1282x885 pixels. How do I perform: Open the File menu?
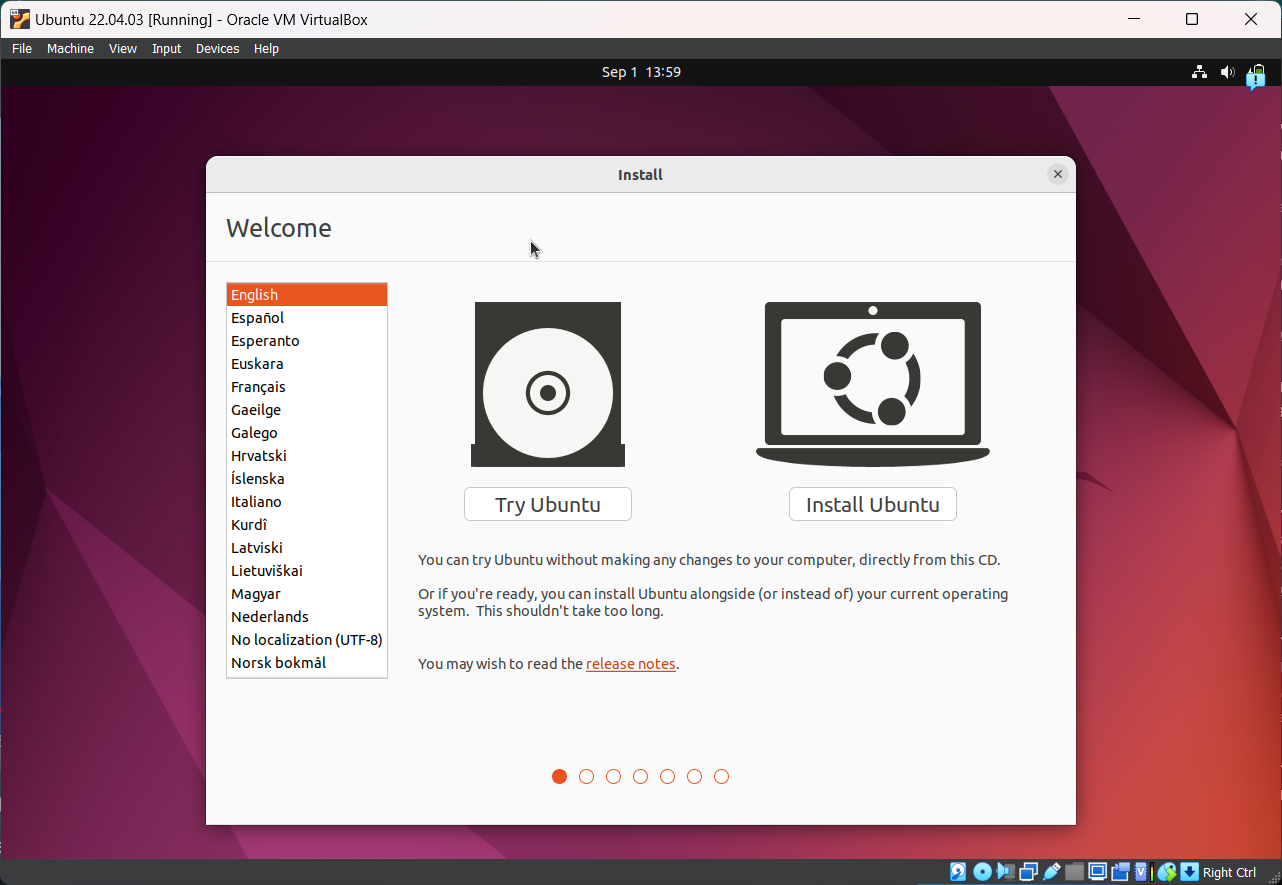(x=22, y=48)
